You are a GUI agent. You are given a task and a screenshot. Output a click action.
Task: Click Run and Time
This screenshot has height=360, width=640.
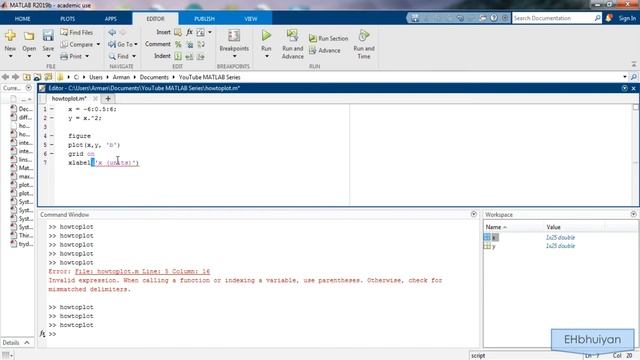(364, 44)
